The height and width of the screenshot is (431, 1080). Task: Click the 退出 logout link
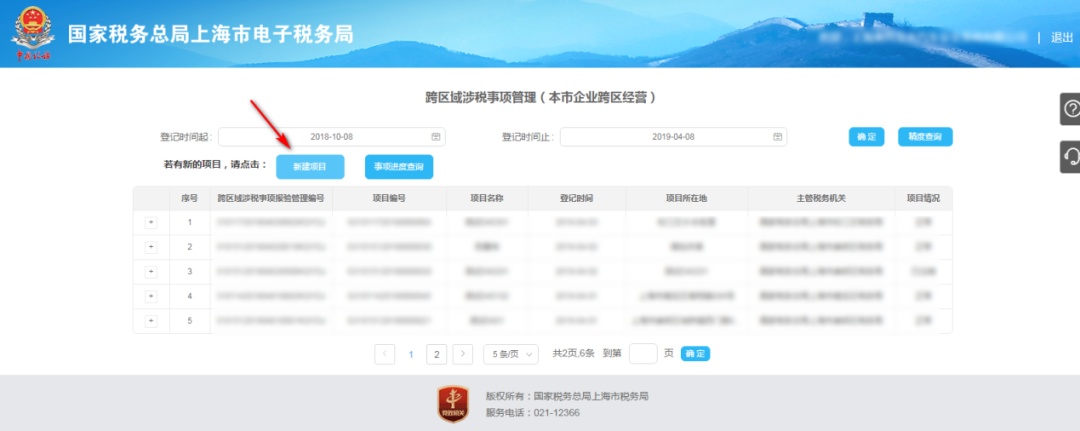click(1061, 37)
